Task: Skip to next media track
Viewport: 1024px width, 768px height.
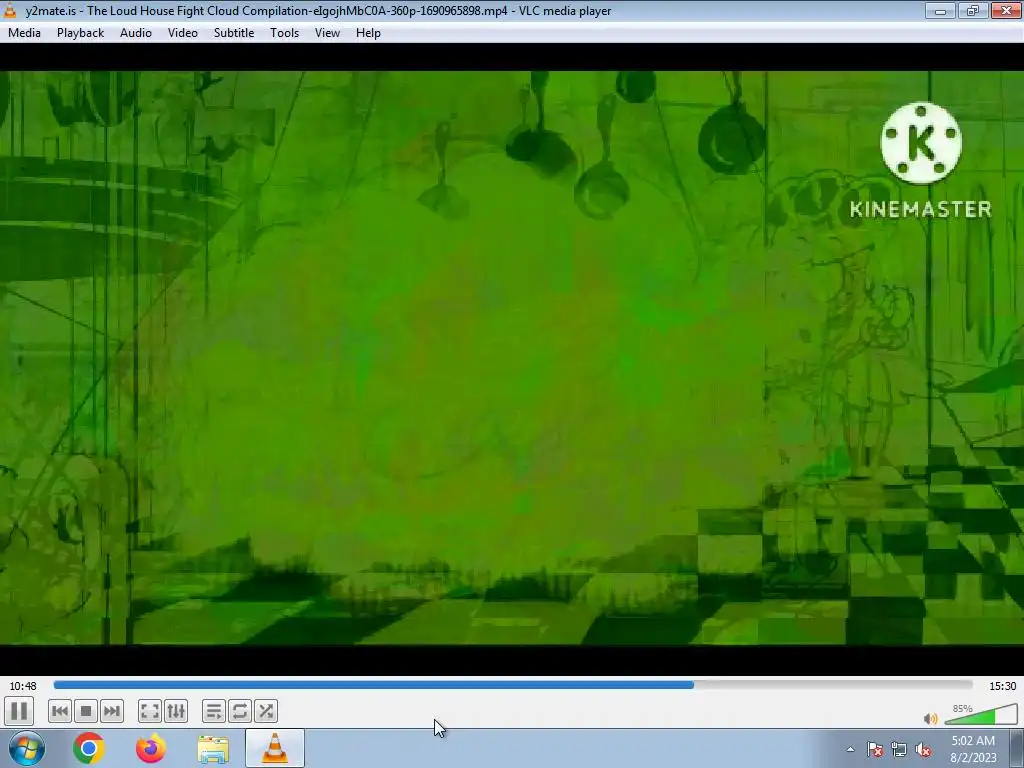Action: pyautogui.click(x=112, y=711)
